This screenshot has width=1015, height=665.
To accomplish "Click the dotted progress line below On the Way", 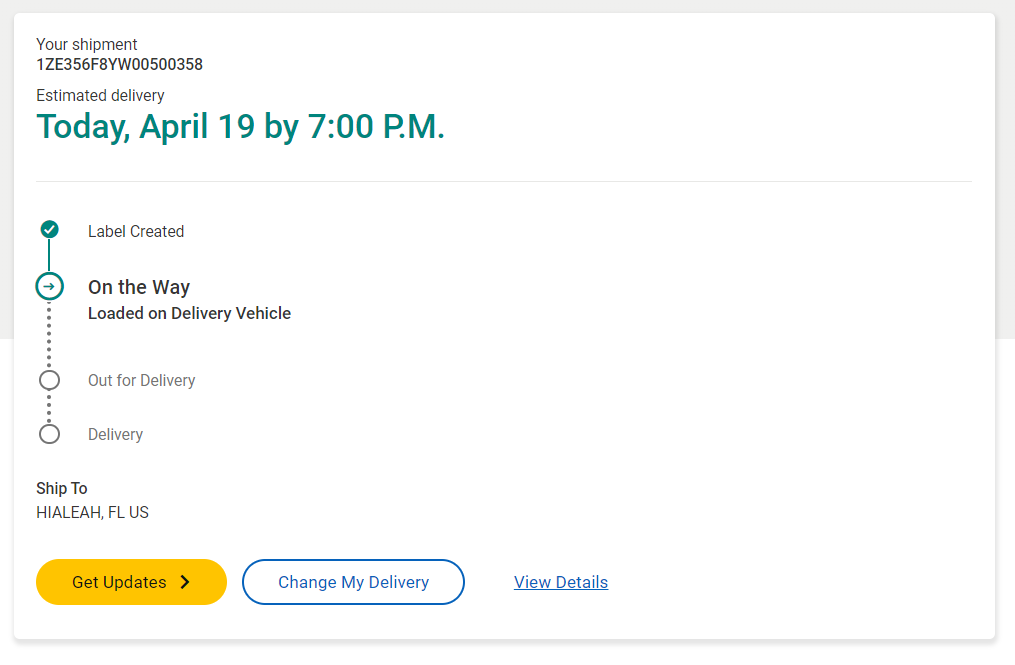I will point(49,335).
